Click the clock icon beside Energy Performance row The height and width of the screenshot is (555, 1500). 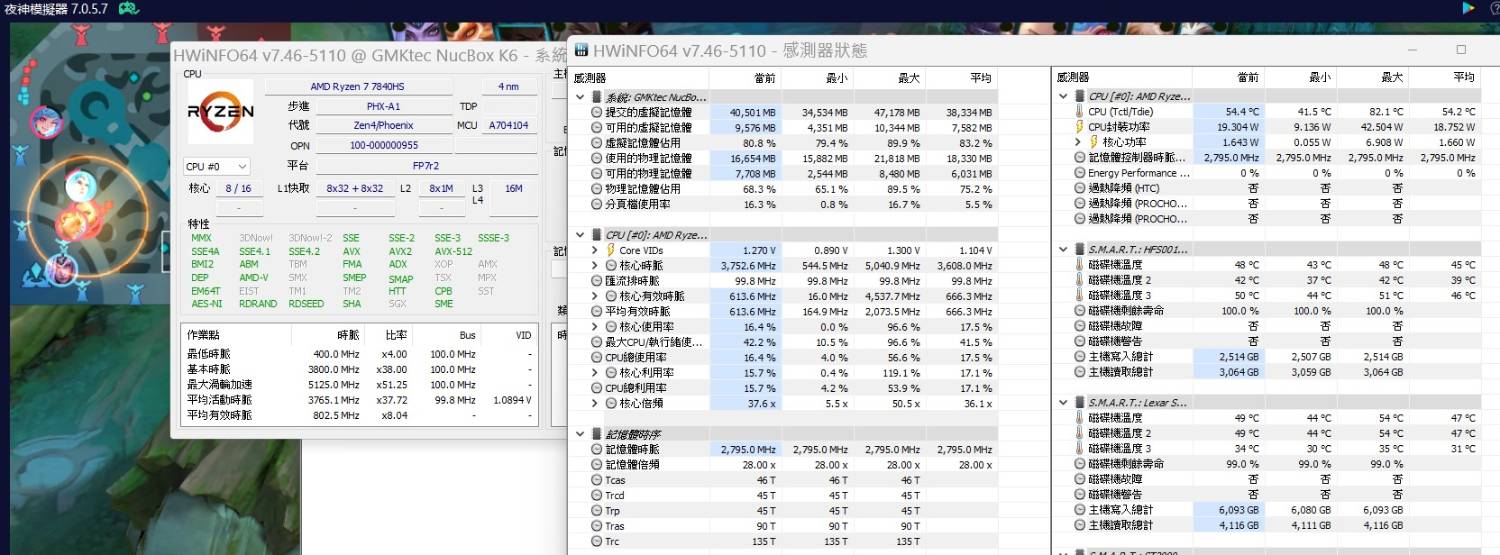point(1079,173)
